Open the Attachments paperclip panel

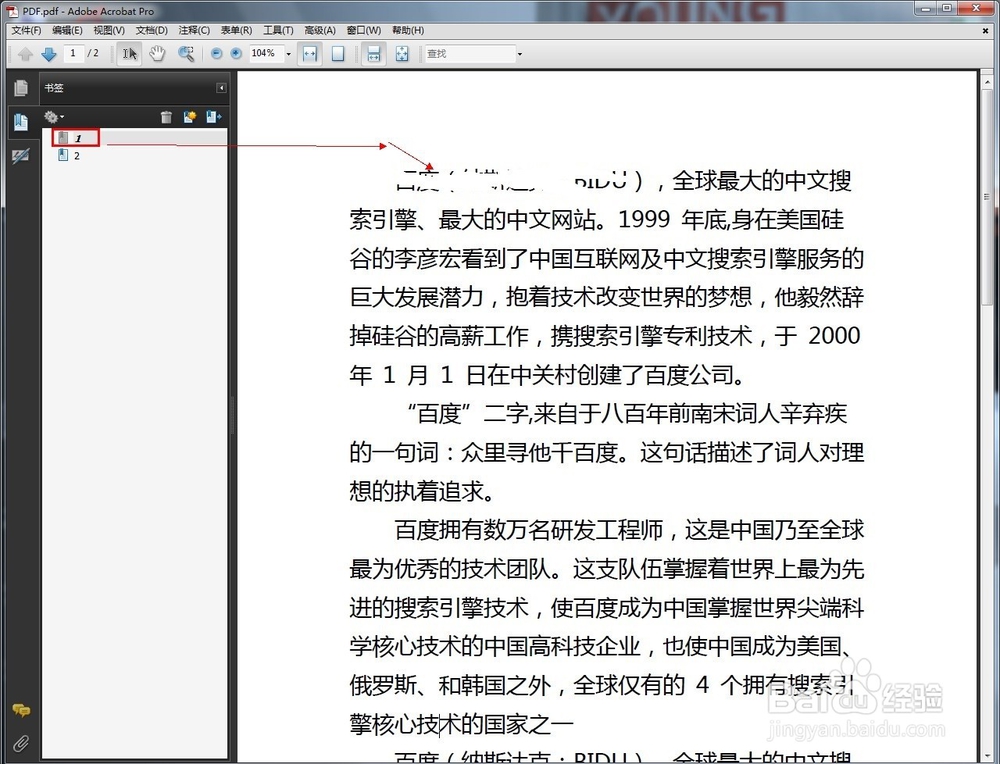(20, 744)
